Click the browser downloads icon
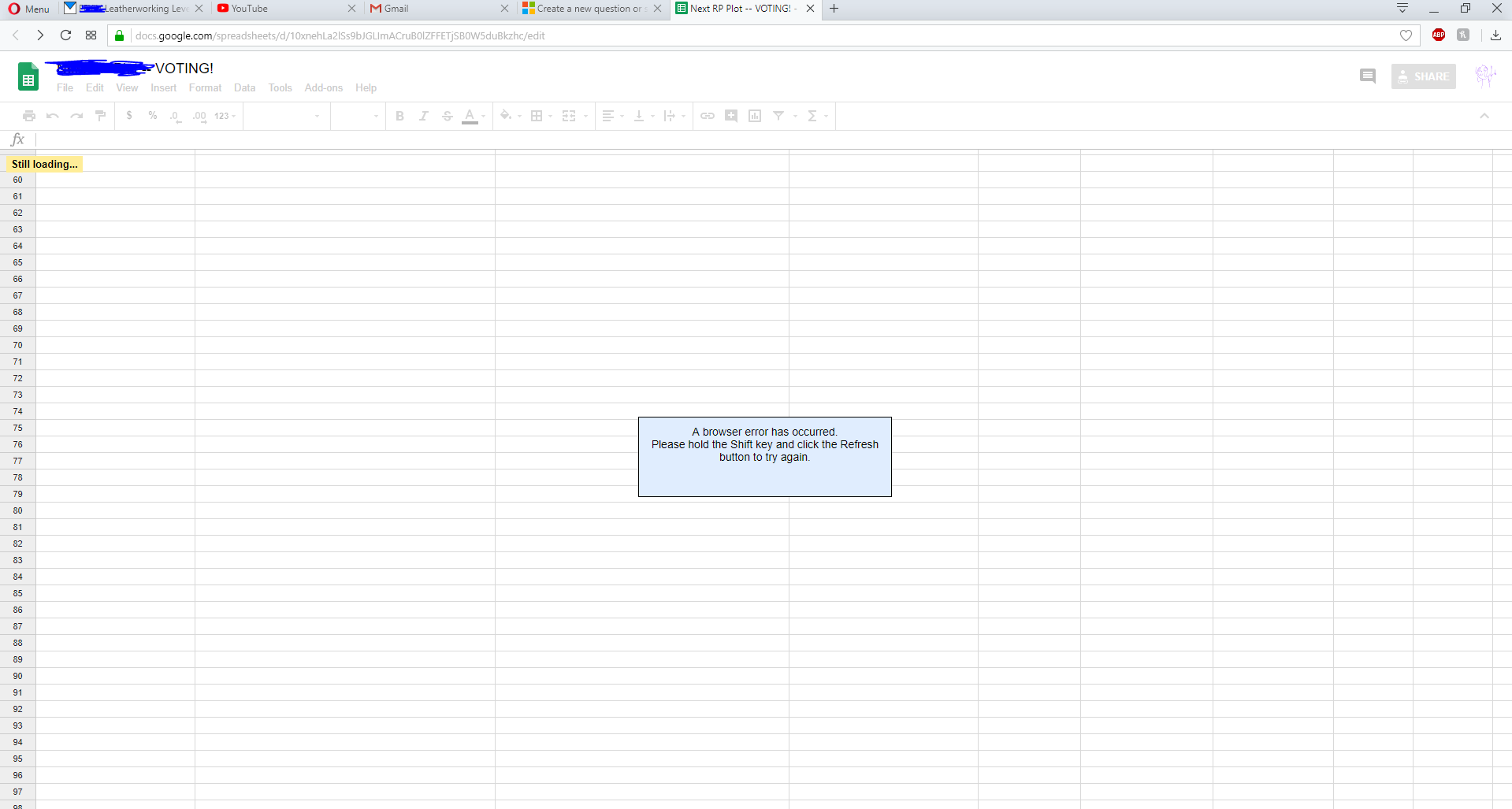The width and height of the screenshot is (1512, 809). 1495,35
